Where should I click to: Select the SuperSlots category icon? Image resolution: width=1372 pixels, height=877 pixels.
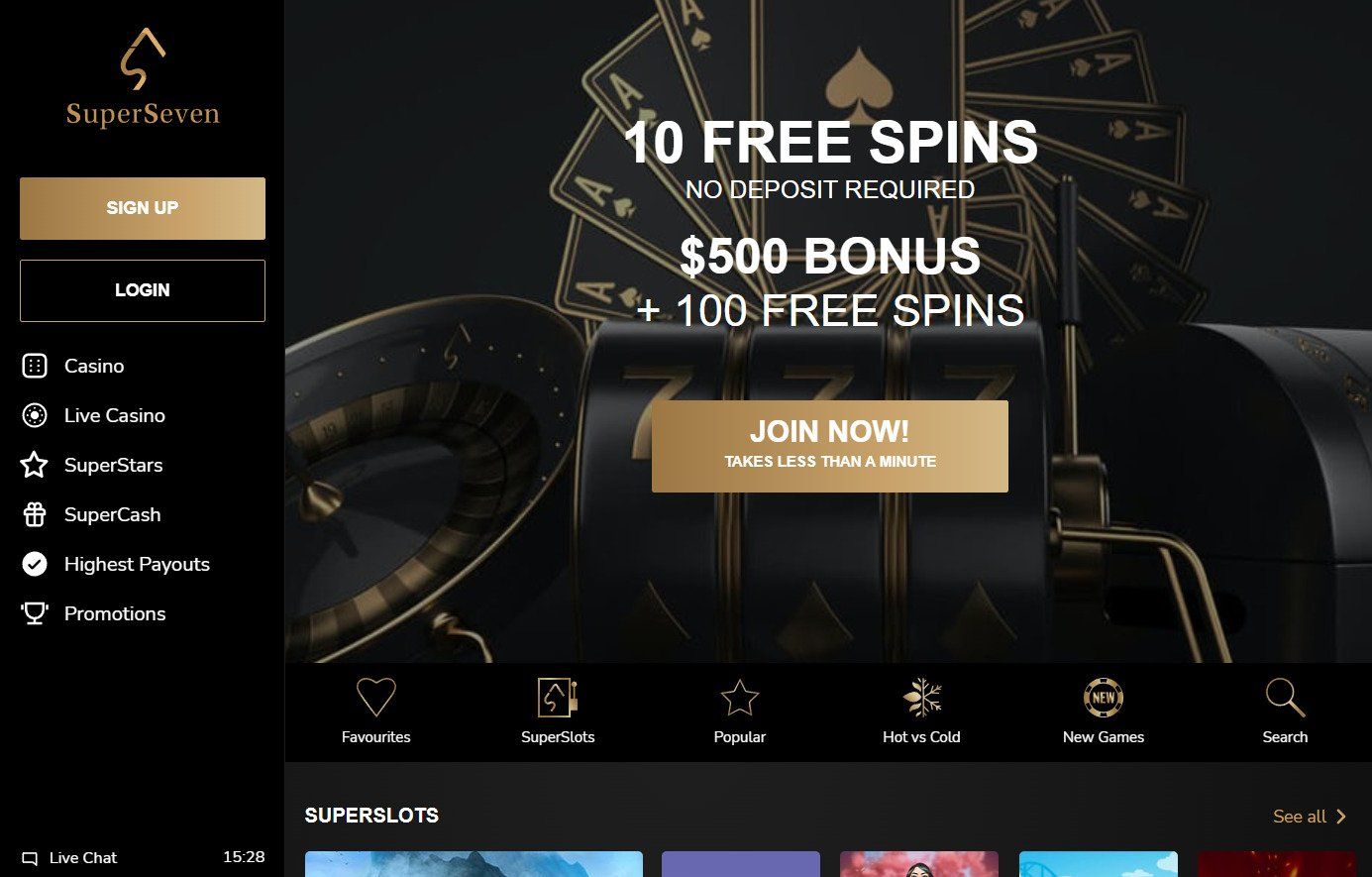(558, 697)
